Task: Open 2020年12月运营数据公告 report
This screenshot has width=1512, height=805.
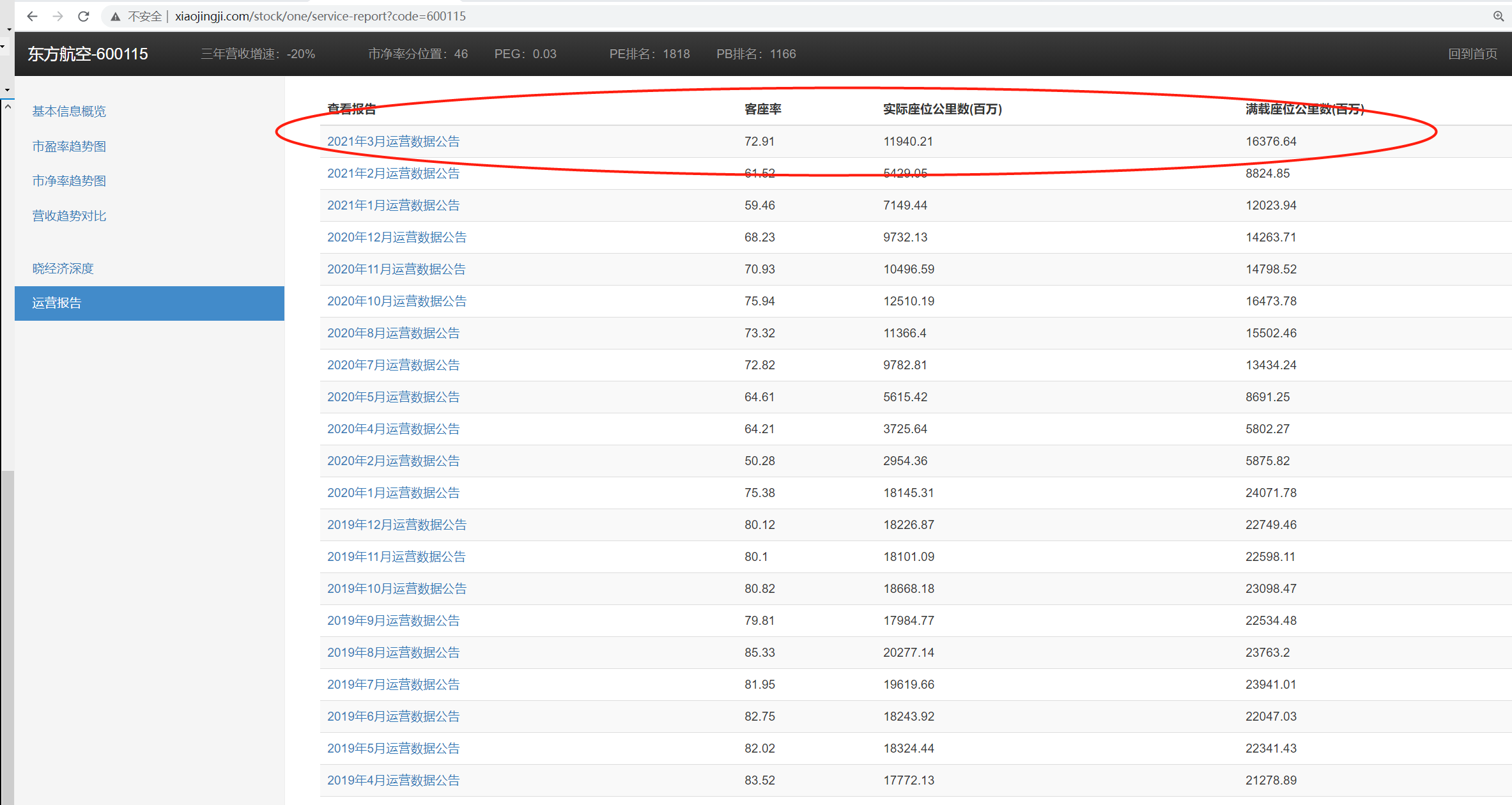Action: click(x=396, y=237)
